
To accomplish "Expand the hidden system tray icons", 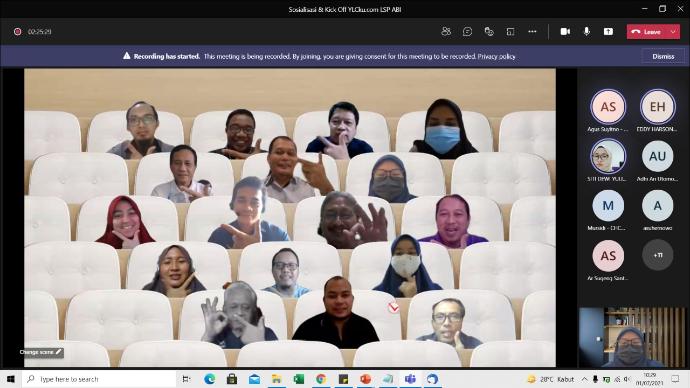I will pos(584,379).
